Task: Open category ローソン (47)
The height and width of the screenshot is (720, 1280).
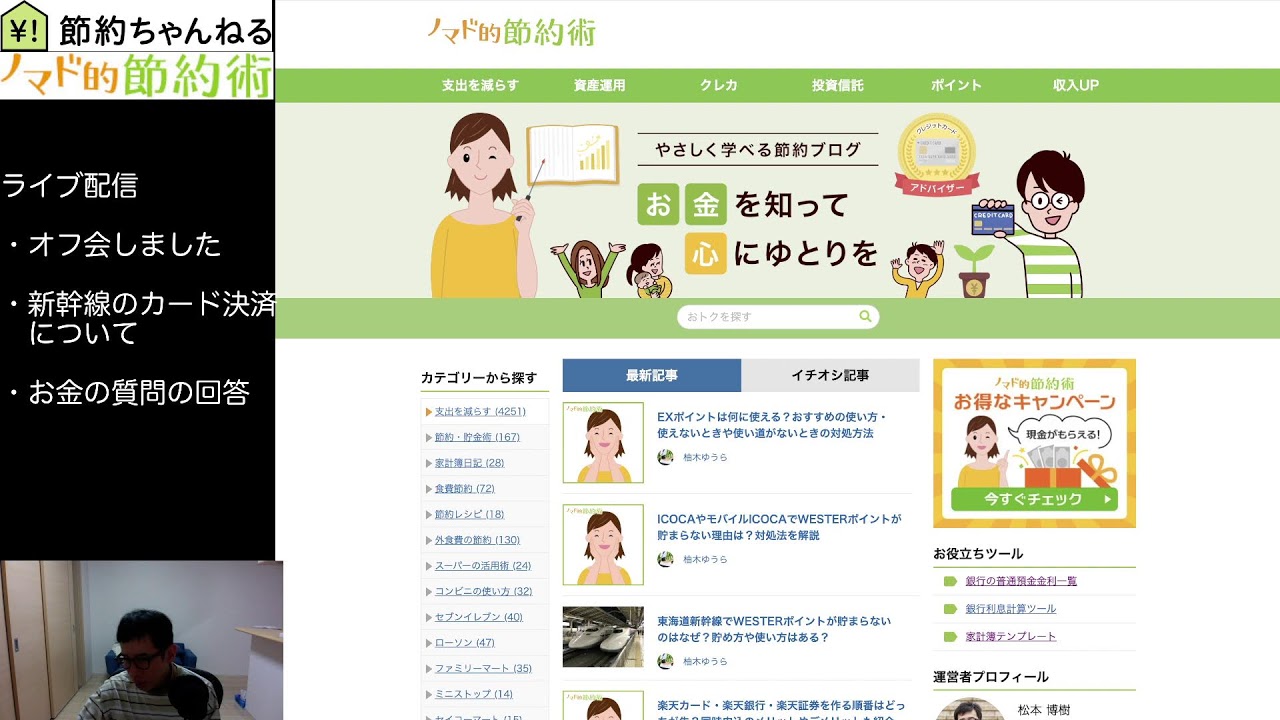Action: [x=464, y=643]
